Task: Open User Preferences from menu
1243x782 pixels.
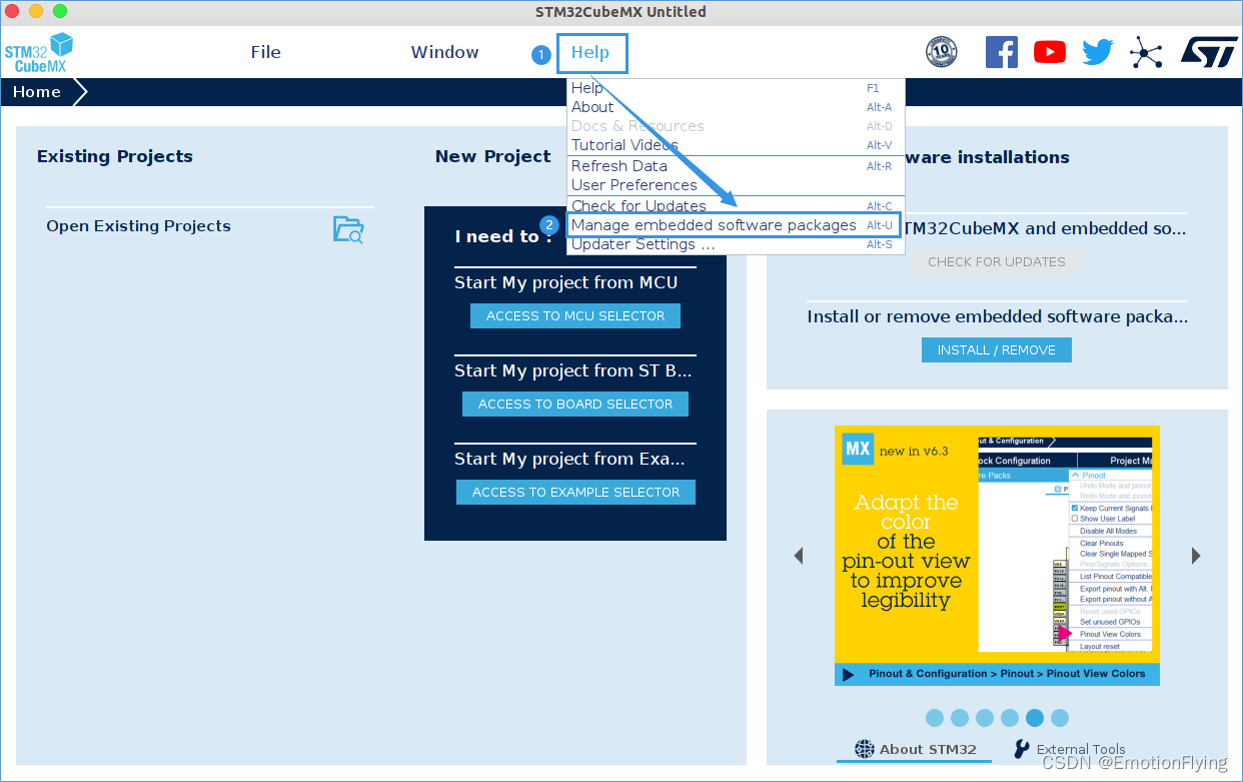Action: (x=735, y=185)
